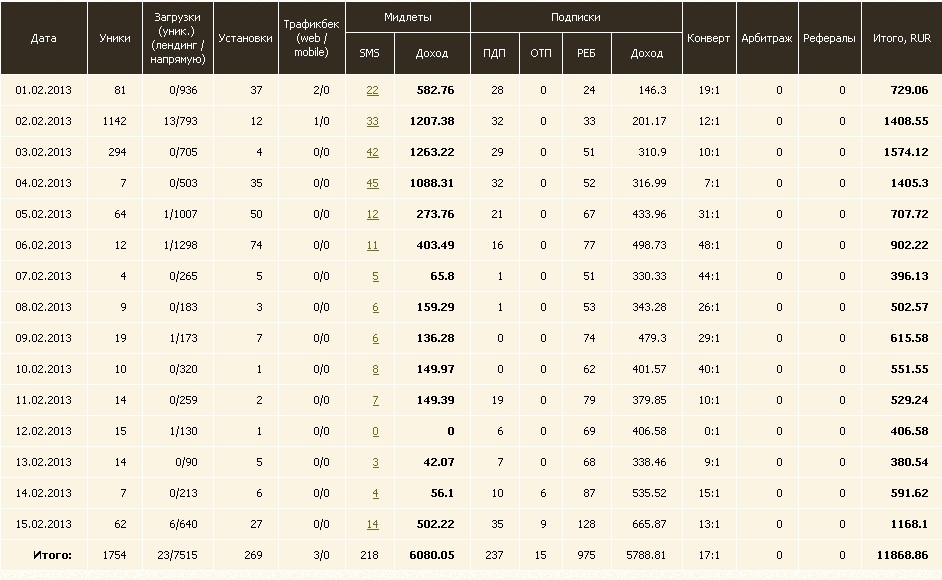Open SMS link 42 for 03.02.2013
This screenshot has width=942, height=580.
click(372, 152)
